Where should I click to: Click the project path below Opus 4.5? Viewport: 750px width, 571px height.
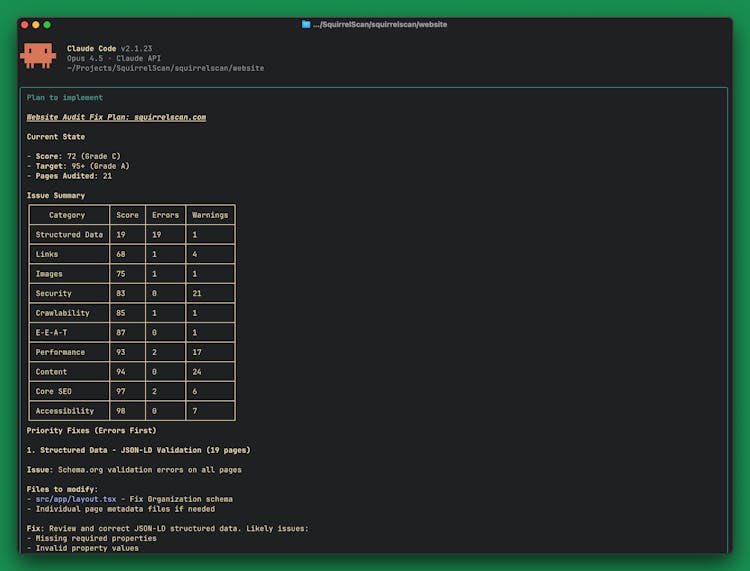click(165, 68)
